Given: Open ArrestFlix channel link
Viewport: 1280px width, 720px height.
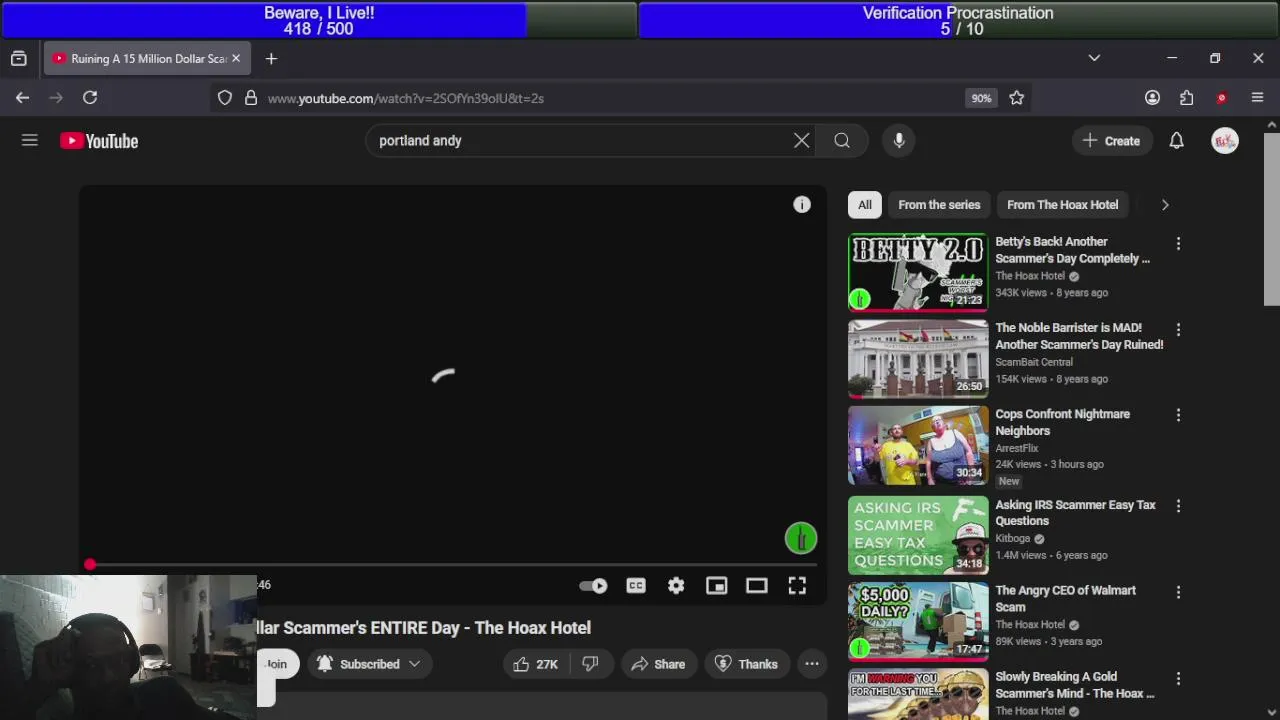Looking at the screenshot, I should click(1016, 448).
